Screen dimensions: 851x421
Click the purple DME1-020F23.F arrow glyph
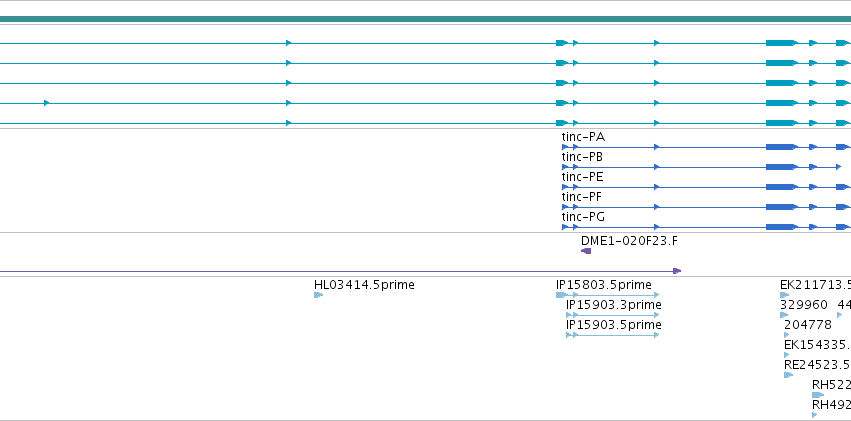(x=586, y=251)
